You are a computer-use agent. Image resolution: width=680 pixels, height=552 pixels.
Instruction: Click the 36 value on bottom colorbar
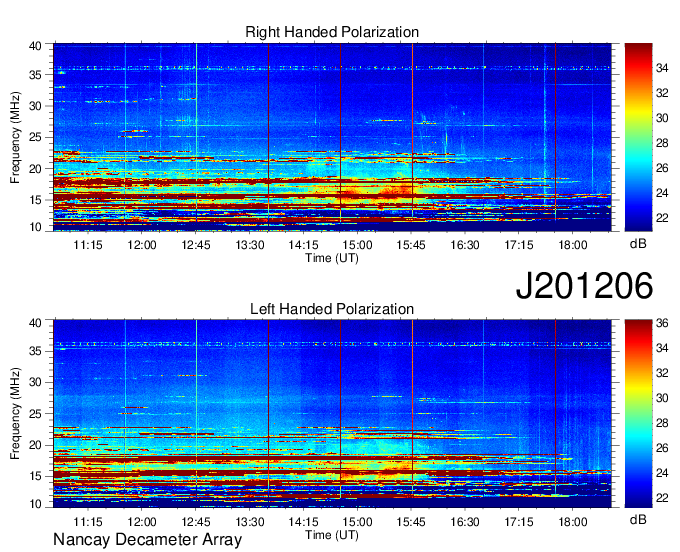[662, 323]
